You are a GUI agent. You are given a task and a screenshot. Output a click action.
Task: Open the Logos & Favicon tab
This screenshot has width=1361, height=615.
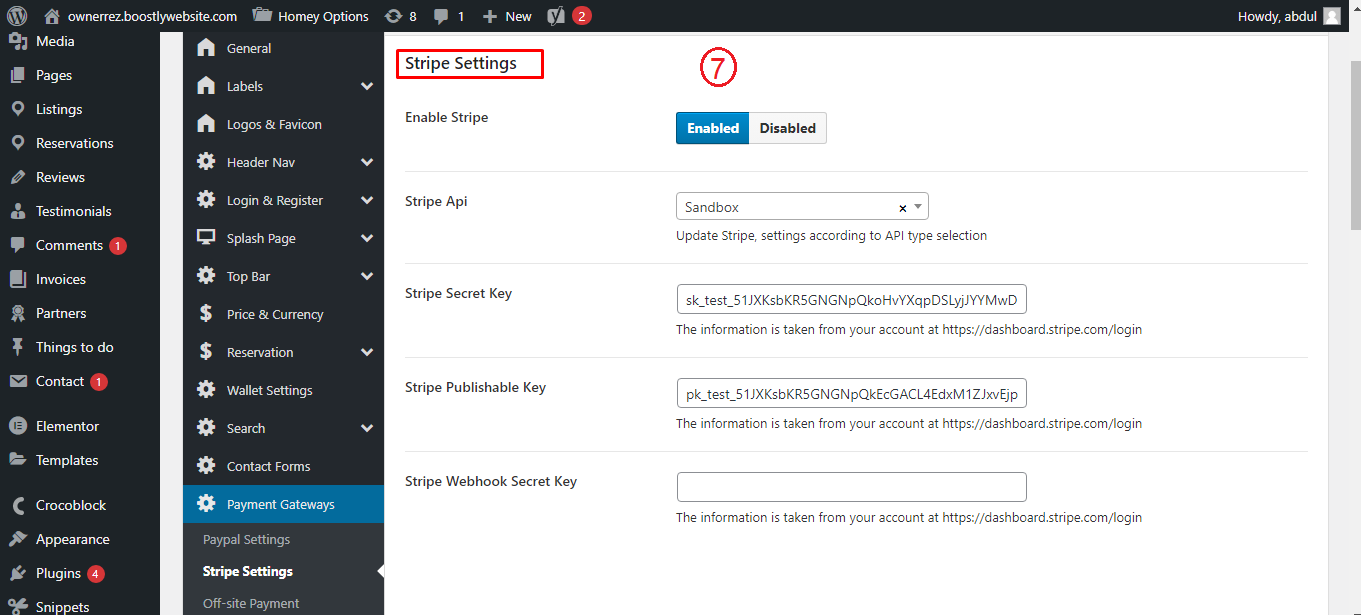coord(274,124)
